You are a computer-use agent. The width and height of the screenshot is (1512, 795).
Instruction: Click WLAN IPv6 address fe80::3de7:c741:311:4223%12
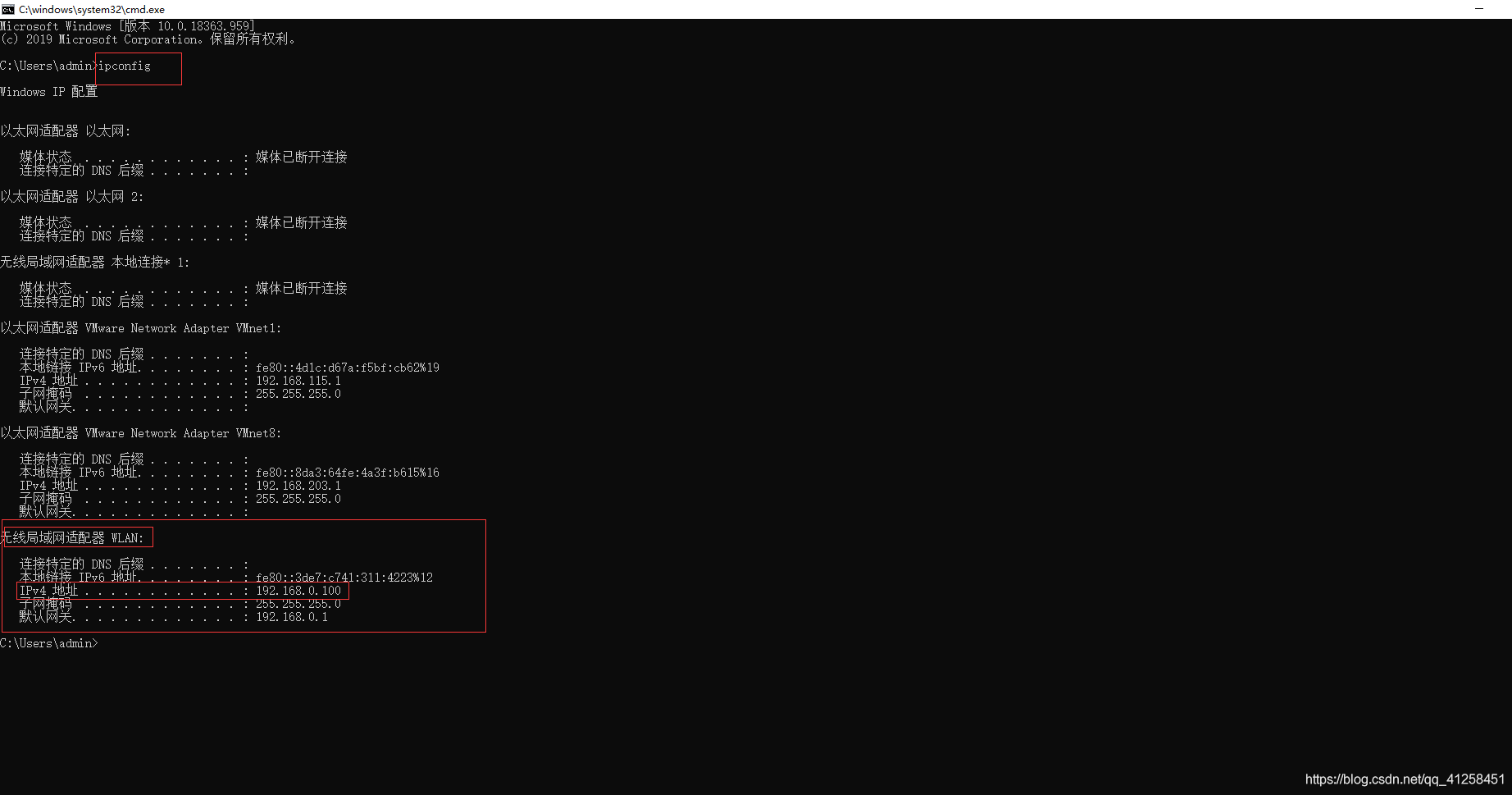[x=344, y=578]
